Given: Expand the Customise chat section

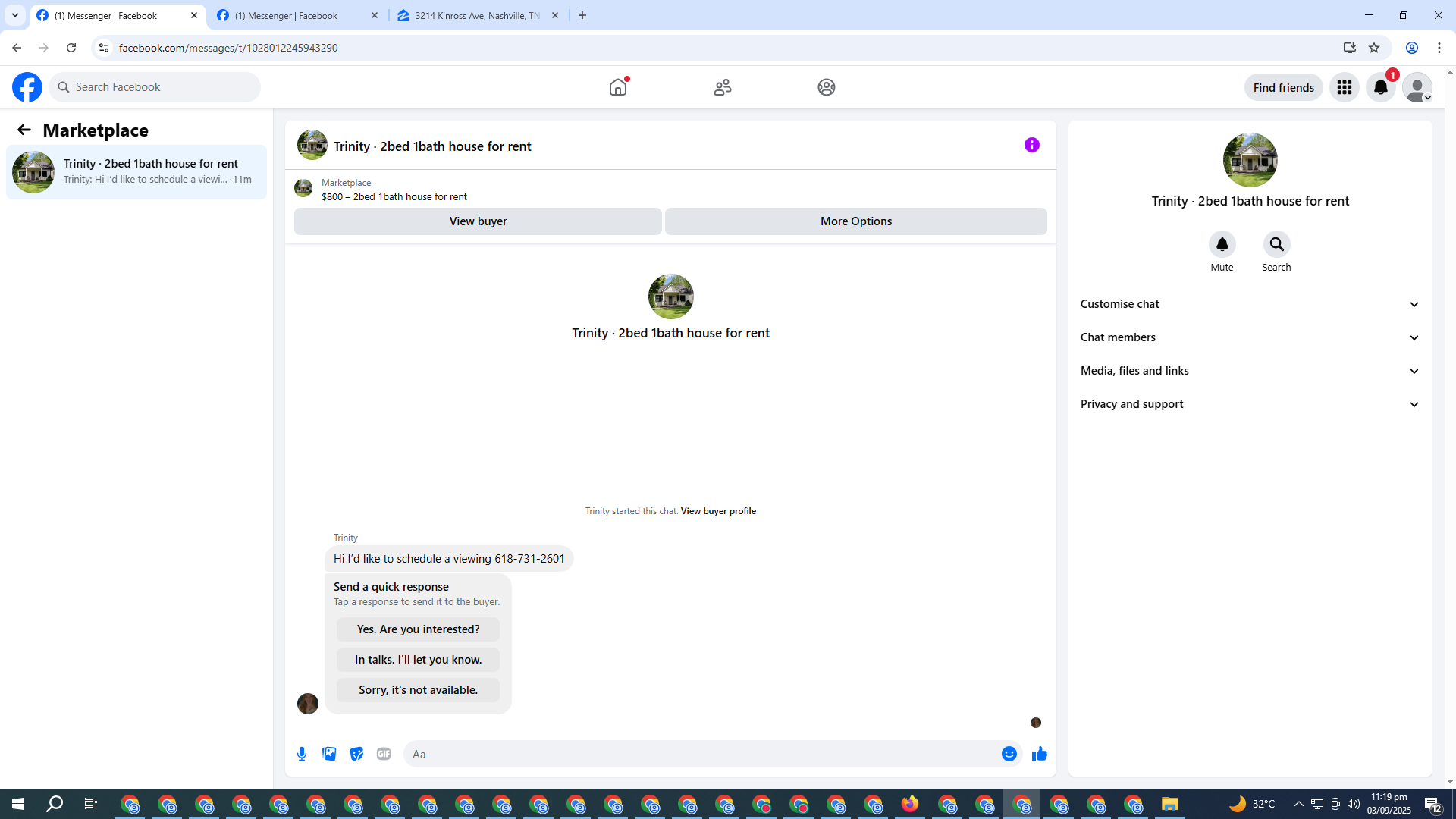Looking at the screenshot, I should tap(1250, 304).
